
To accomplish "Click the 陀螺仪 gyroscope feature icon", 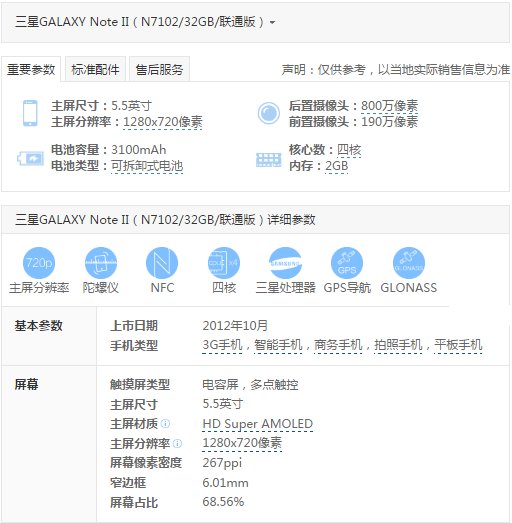I will click(x=101, y=263).
